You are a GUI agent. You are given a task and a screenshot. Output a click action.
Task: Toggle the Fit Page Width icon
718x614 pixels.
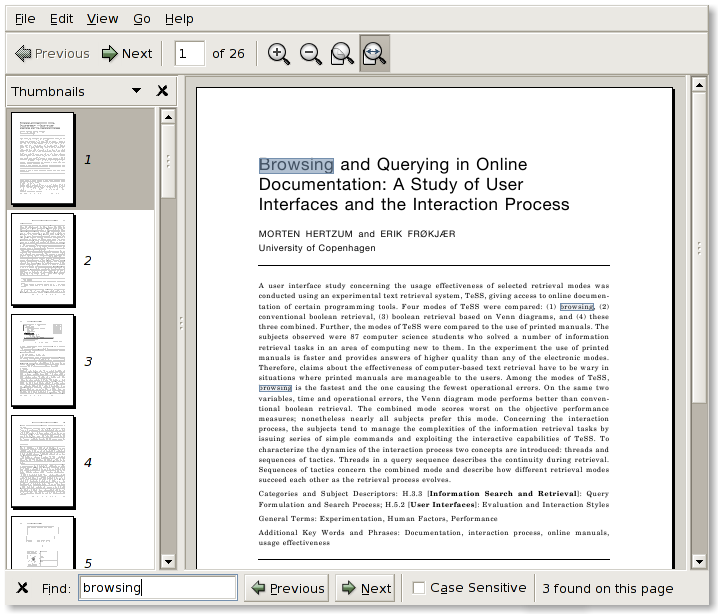pos(375,54)
